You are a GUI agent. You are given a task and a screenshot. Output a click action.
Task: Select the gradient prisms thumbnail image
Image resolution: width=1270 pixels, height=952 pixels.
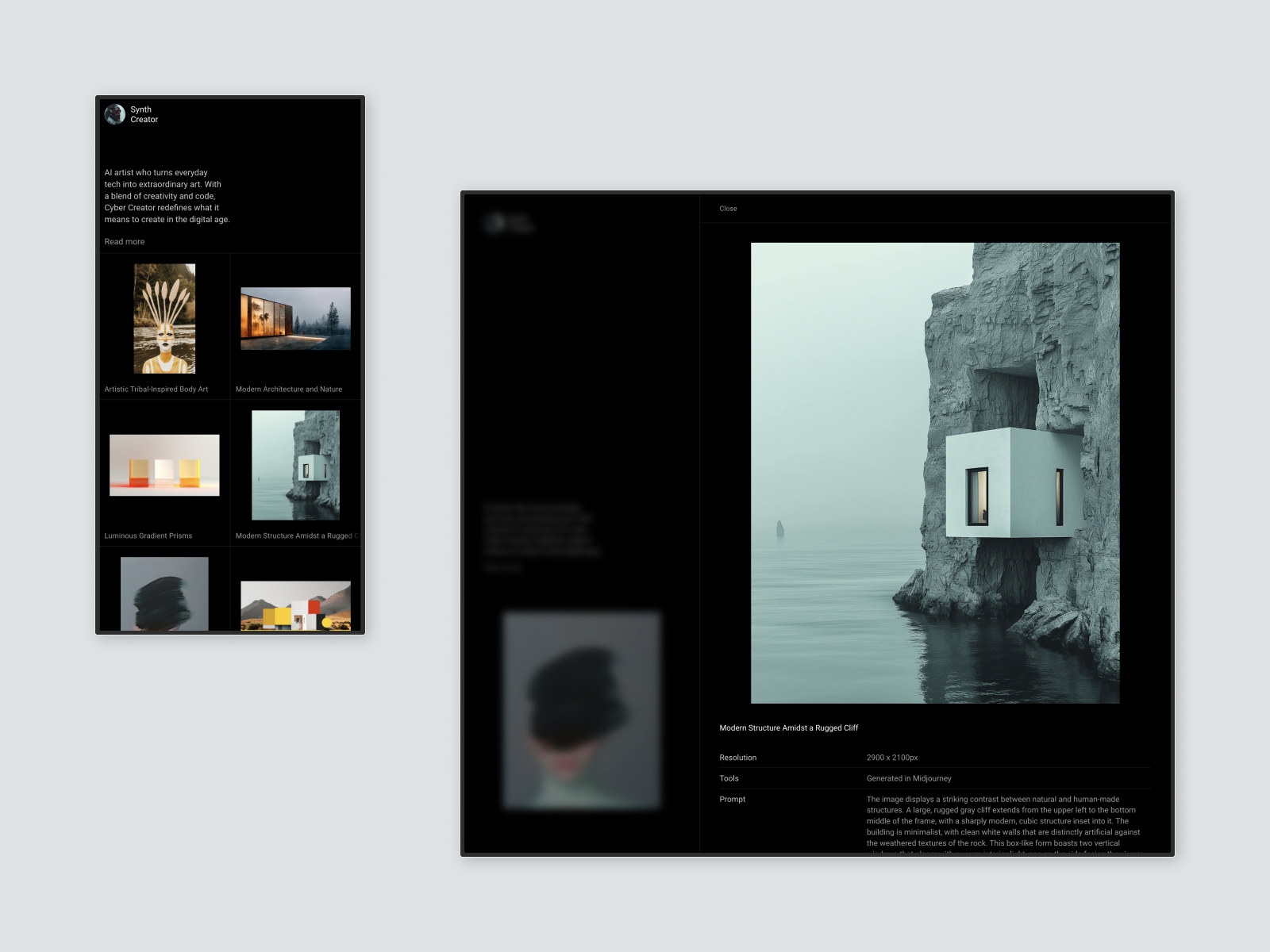click(x=164, y=465)
